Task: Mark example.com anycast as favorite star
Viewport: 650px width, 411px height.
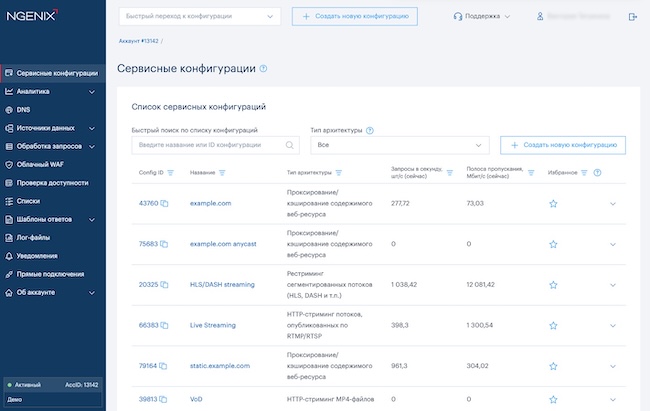Action: tap(553, 244)
